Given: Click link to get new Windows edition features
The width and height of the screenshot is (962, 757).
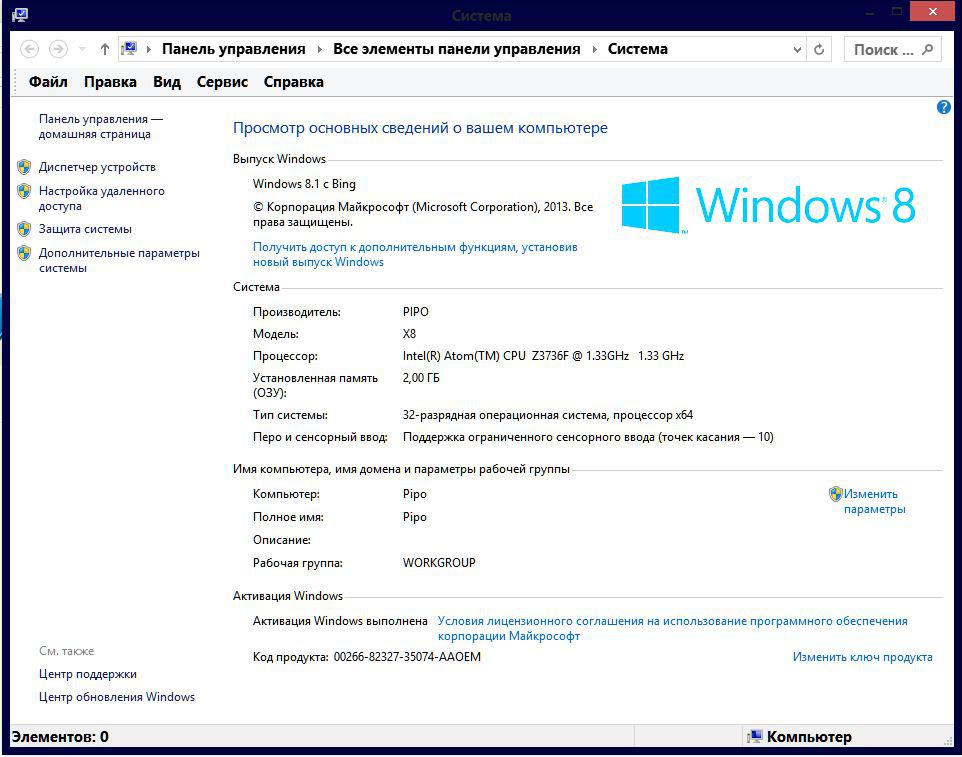Looking at the screenshot, I should click(415, 255).
